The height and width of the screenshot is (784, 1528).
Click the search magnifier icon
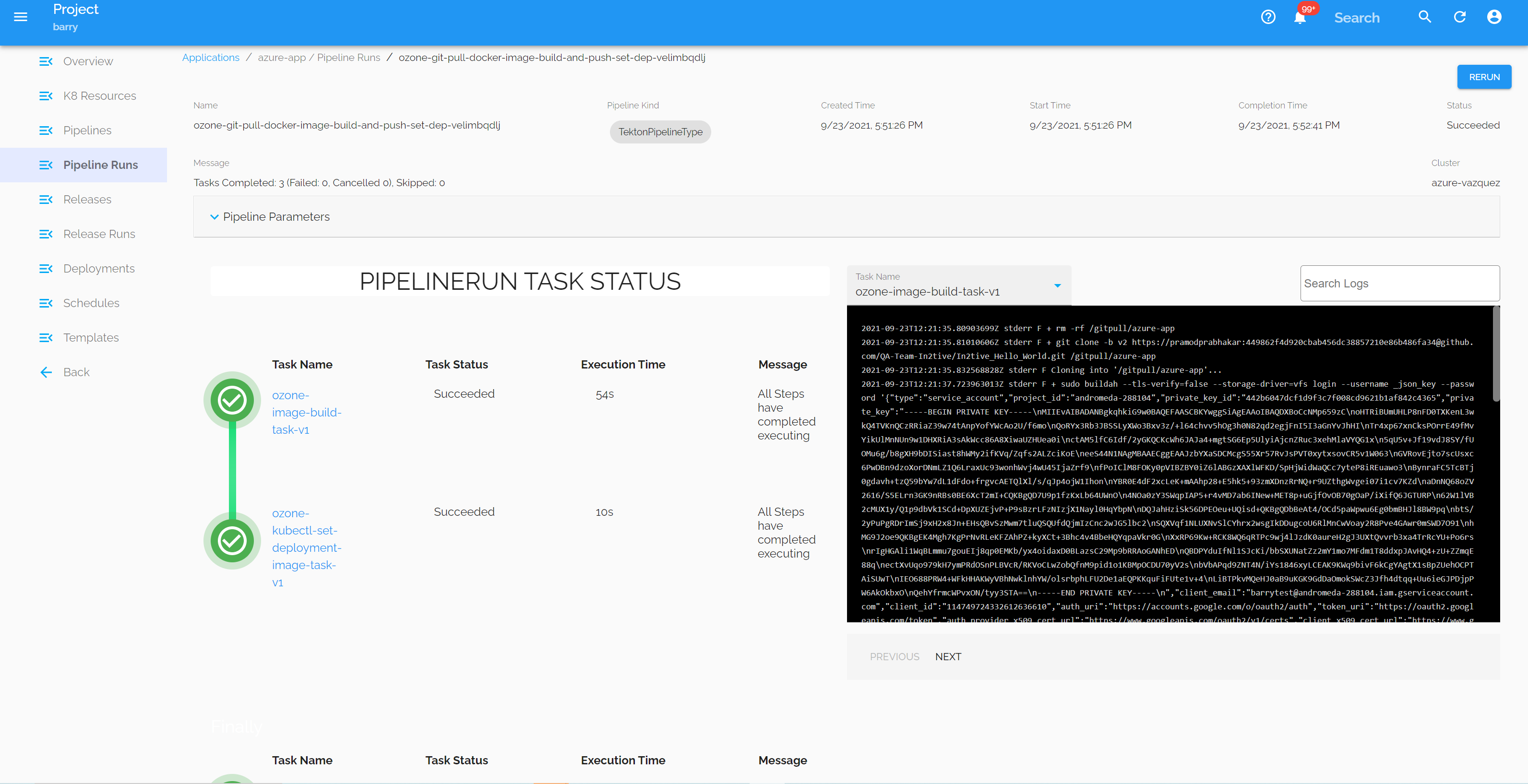point(1425,17)
